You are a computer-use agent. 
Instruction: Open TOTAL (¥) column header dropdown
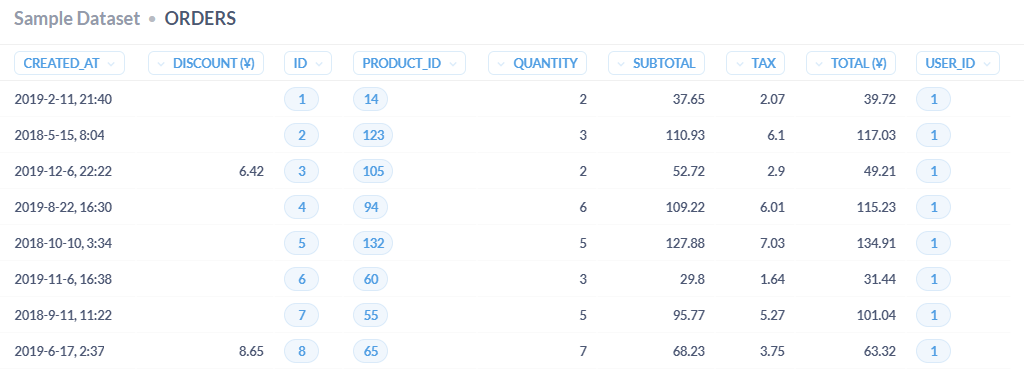[851, 63]
